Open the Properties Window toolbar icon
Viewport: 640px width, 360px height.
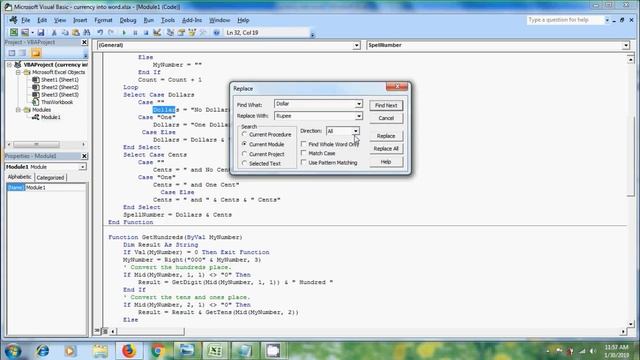point(181,32)
